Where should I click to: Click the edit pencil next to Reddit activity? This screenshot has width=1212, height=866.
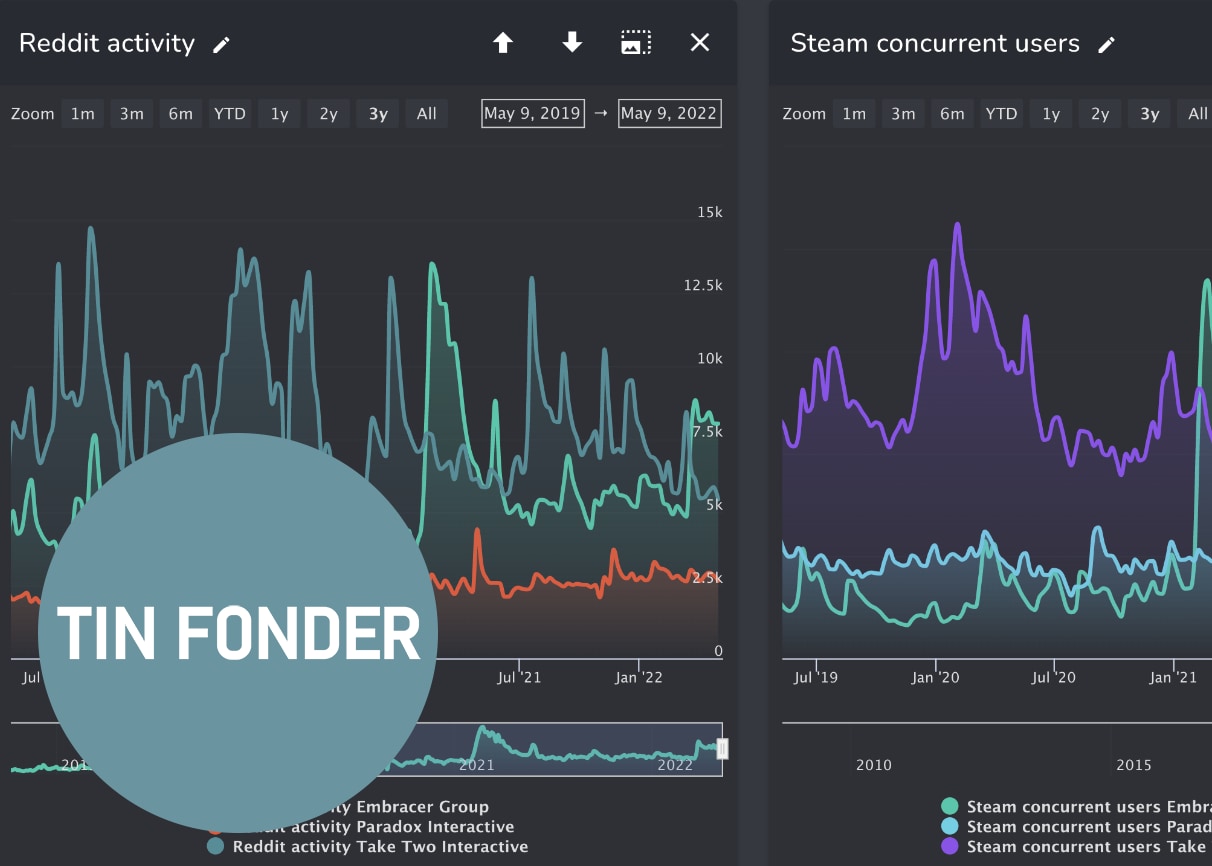coord(221,44)
